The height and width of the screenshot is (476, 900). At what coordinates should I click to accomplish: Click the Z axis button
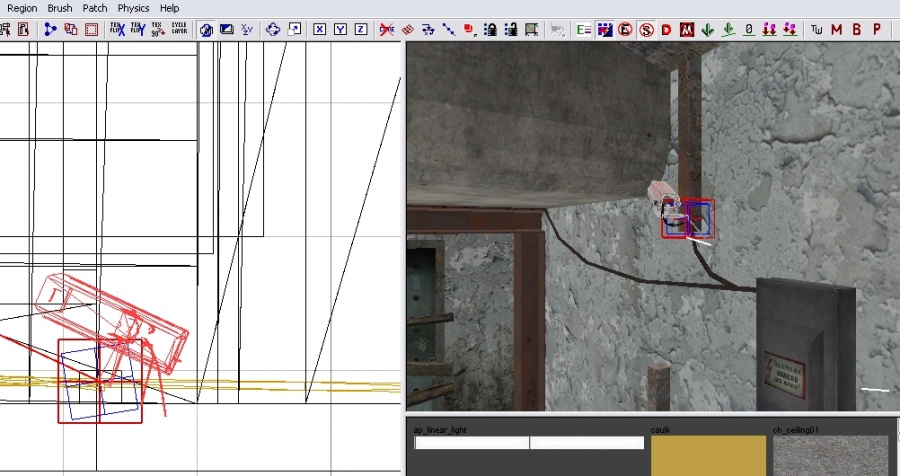[361, 29]
